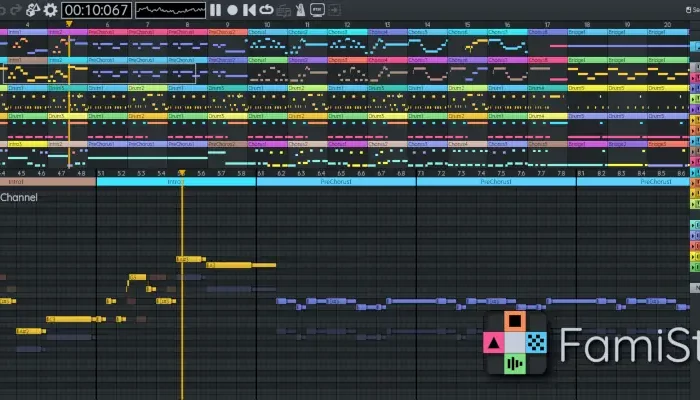Select Drum2 pattern in third track, measure 7
This screenshot has height=400, width=700.
(x=148, y=88)
